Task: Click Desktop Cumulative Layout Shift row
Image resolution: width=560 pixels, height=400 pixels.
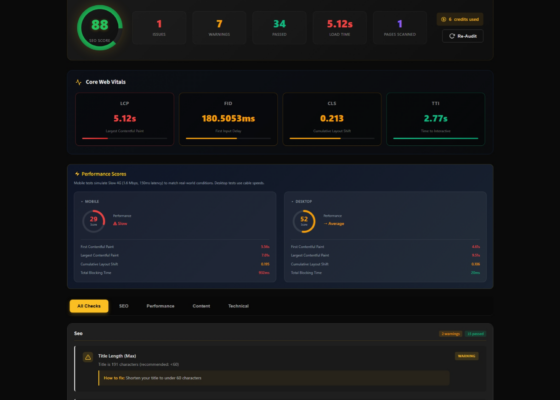Action: tap(385, 264)
